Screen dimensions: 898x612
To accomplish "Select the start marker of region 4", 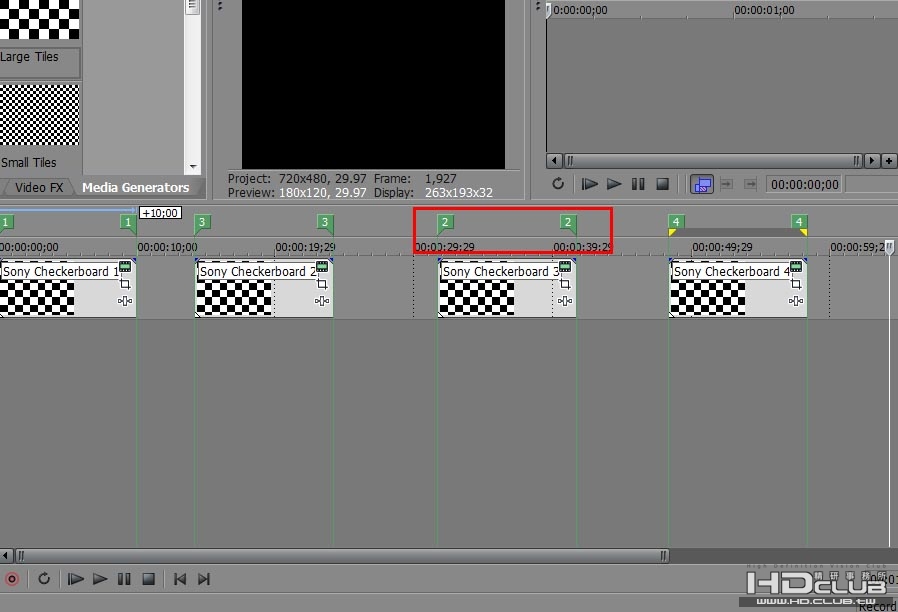I will pyautogui.click(x=676, y=222).
